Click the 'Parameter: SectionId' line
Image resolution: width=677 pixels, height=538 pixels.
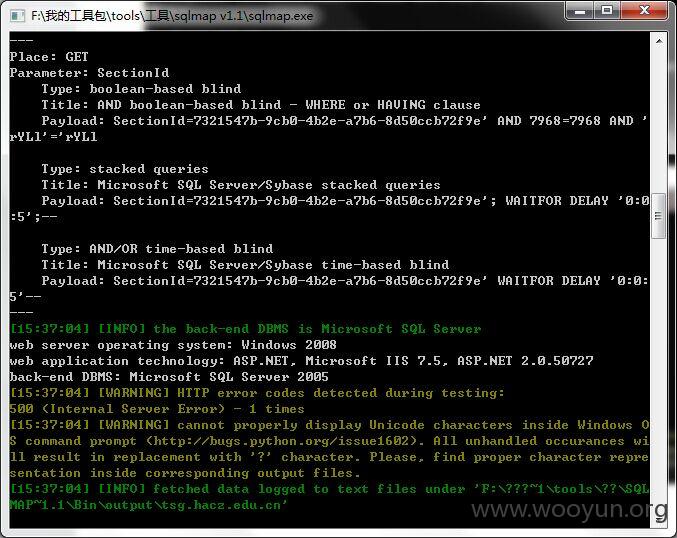click(89, 73)
